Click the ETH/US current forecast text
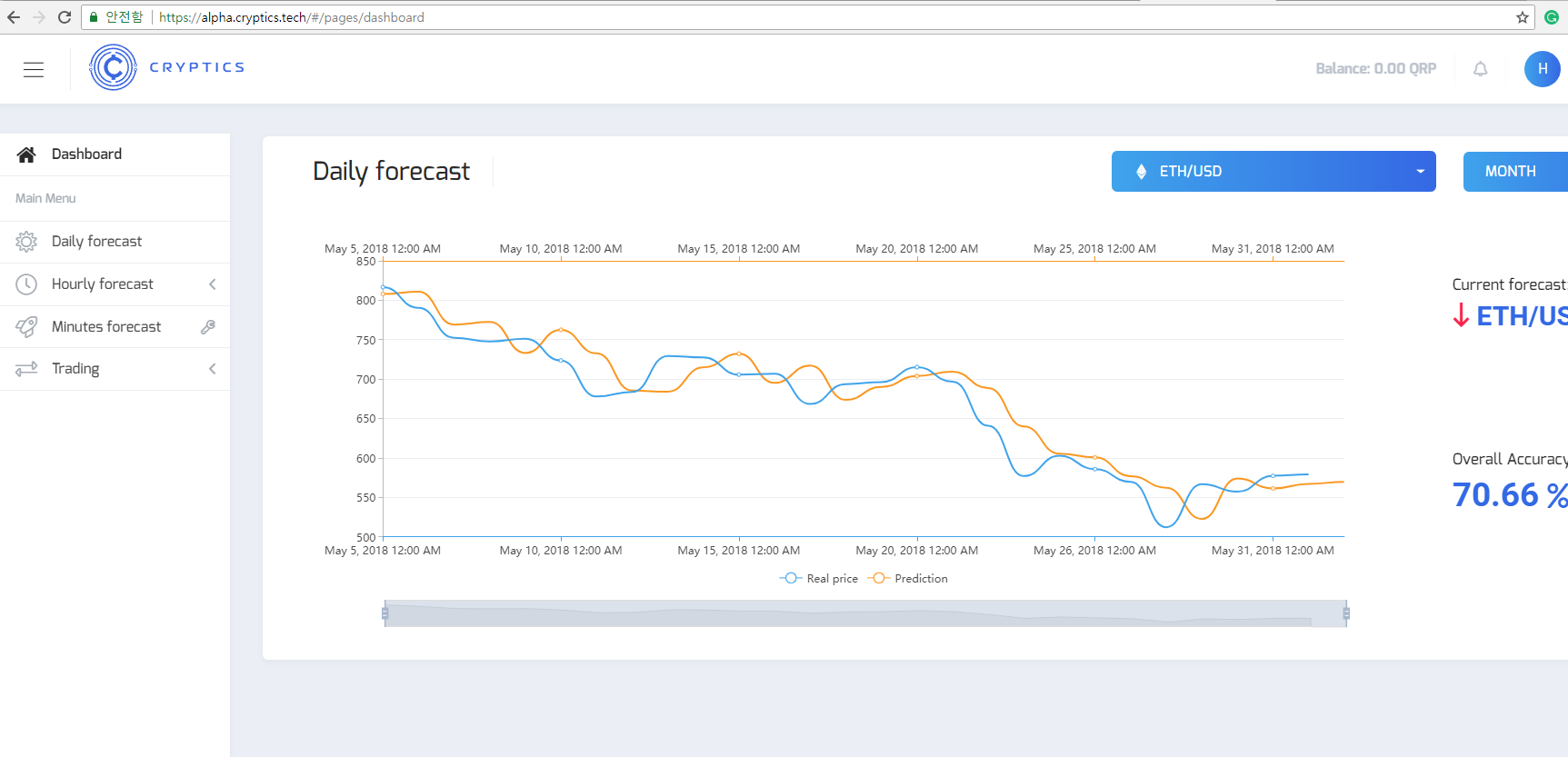The width and height of the screenshot is (1568, 757). (1522, 316)
